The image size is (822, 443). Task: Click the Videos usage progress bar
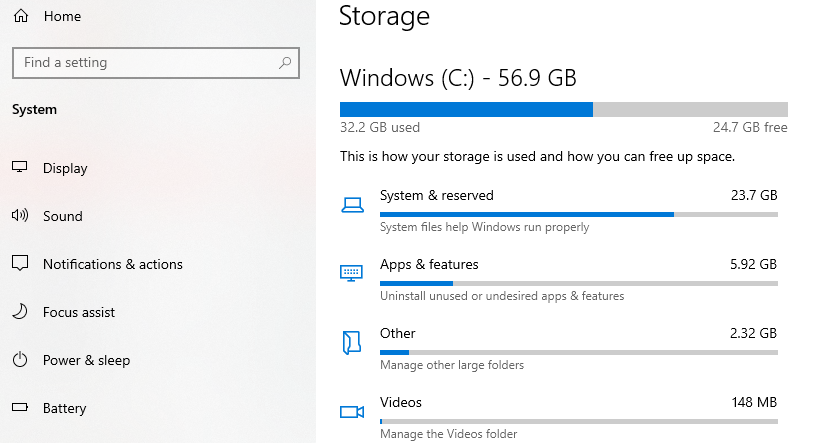click(x=579, y=421)
